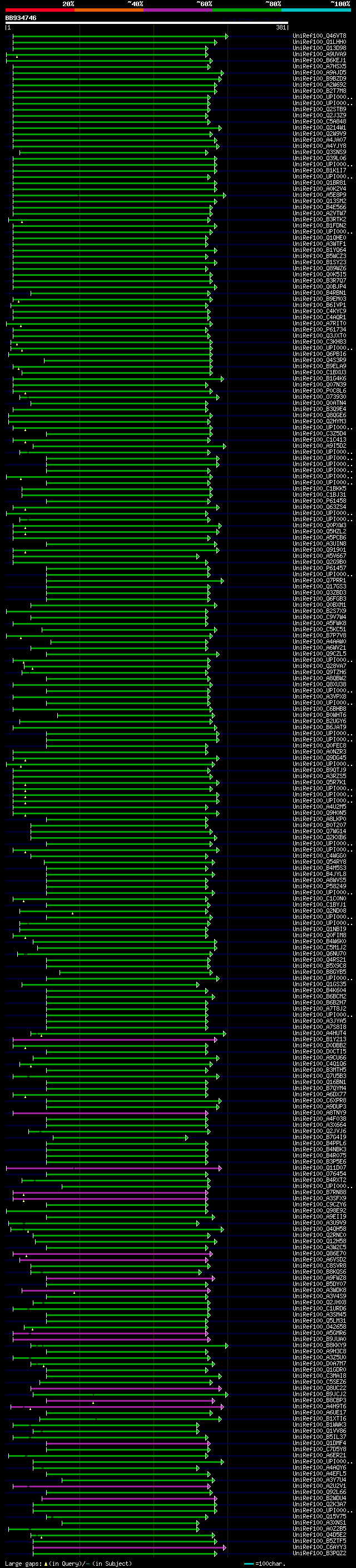Click label UniRef100_Q9H0N5

319,813
